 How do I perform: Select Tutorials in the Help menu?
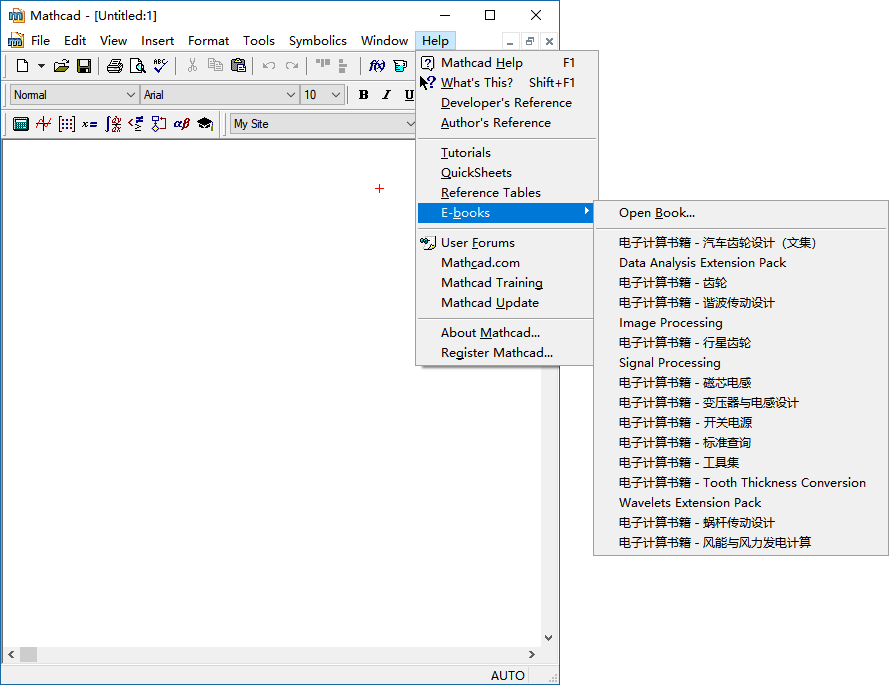507,153
